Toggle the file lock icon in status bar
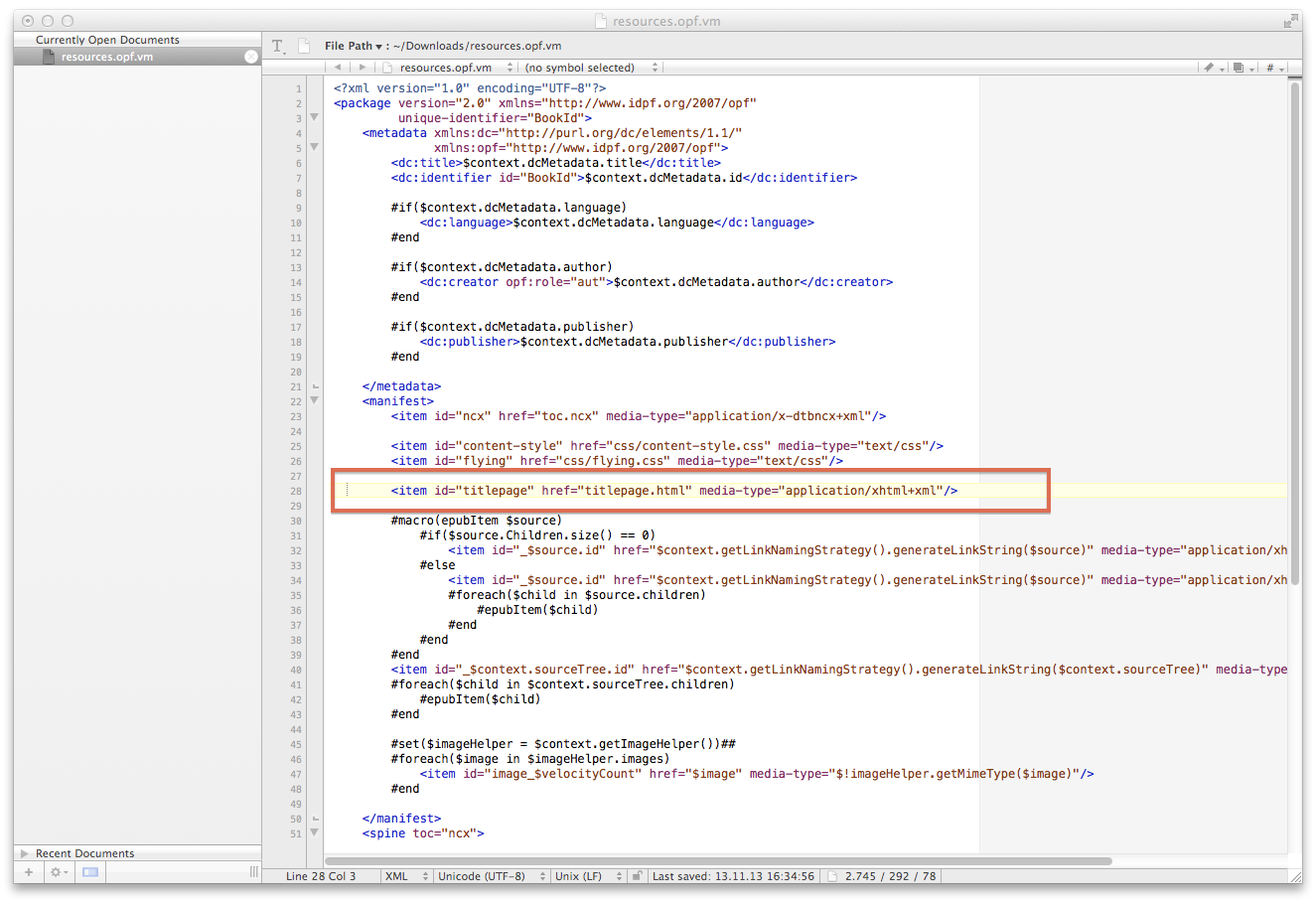1316x903 pixels. tap(638, 876)
